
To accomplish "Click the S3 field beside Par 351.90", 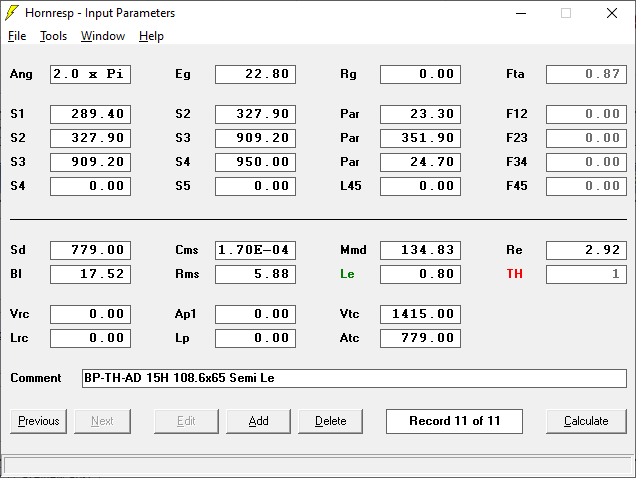I will [256, 138].
